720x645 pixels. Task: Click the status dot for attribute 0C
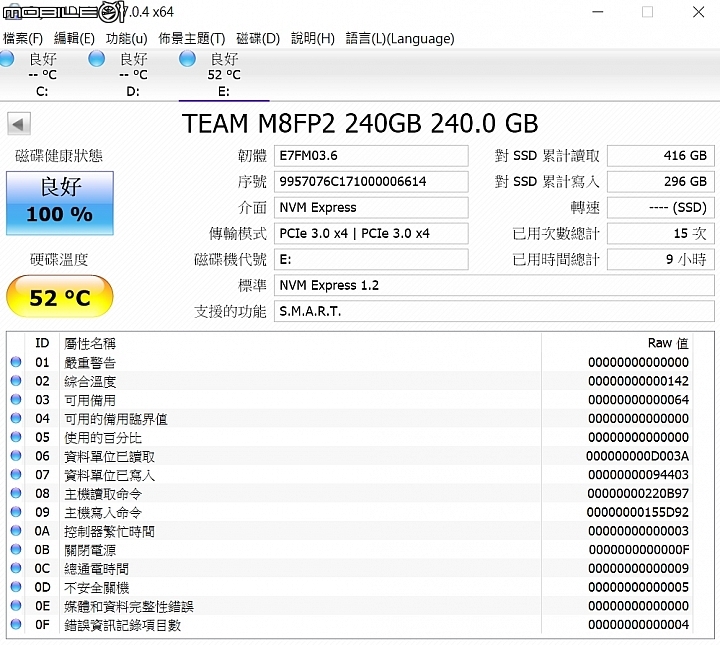[16, 568]
